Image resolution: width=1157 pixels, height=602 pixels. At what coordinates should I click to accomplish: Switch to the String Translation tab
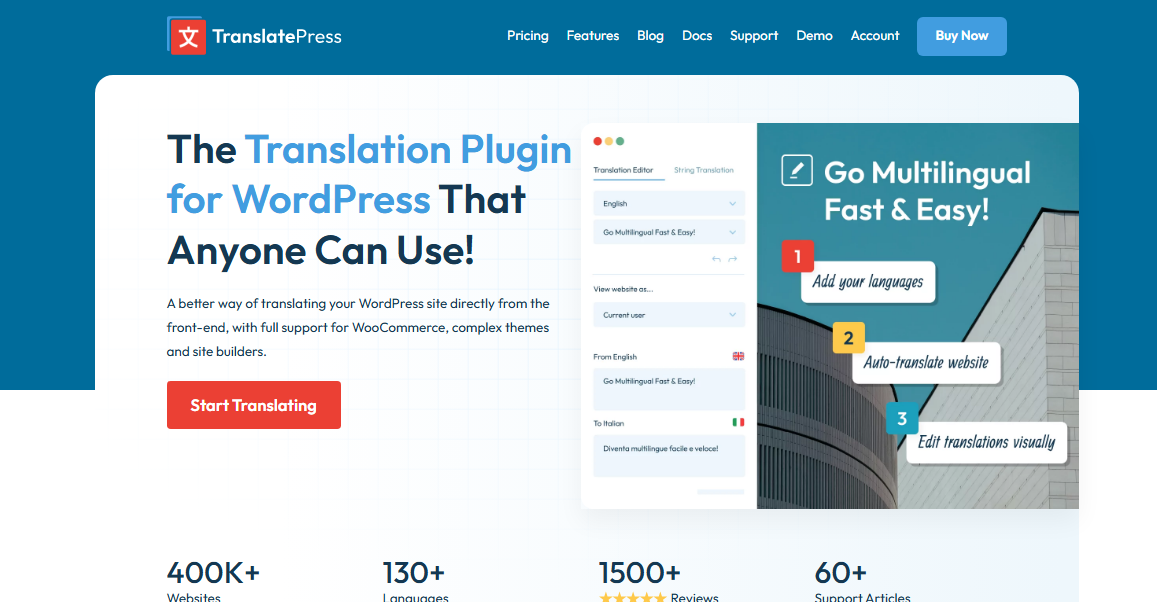(704, 170)
